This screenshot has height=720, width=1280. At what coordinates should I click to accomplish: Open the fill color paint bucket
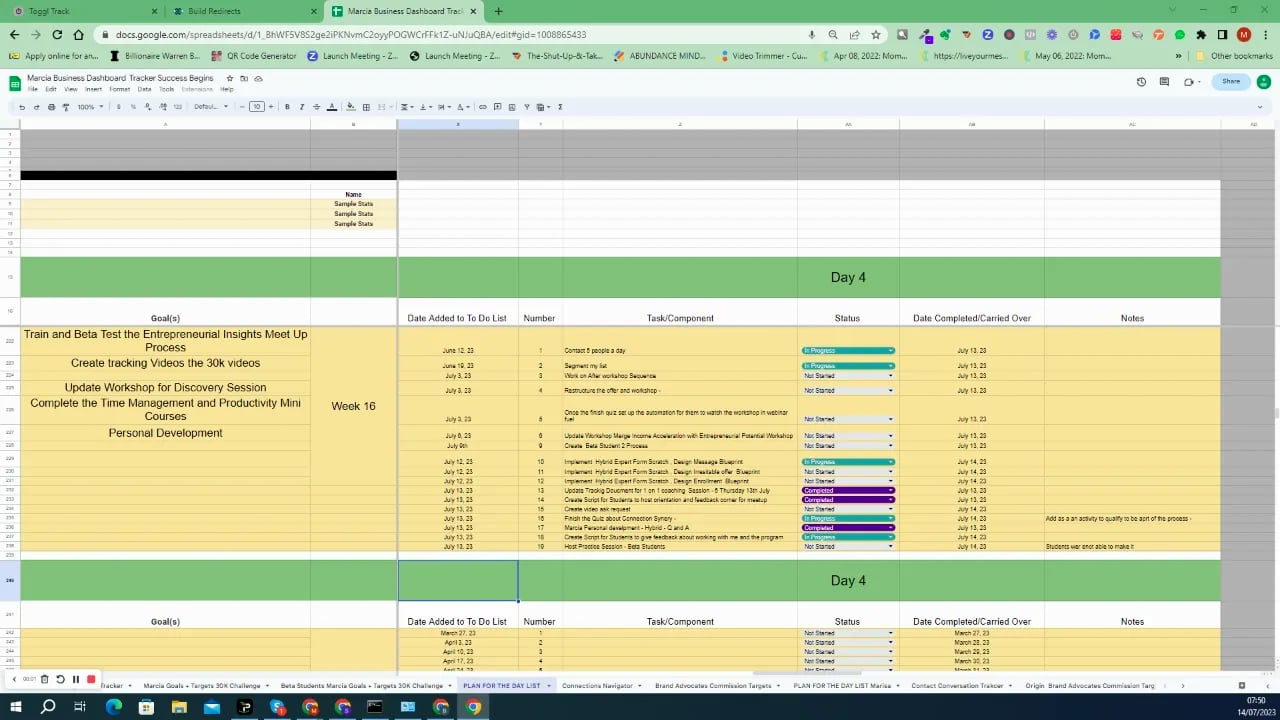[350, 107]
